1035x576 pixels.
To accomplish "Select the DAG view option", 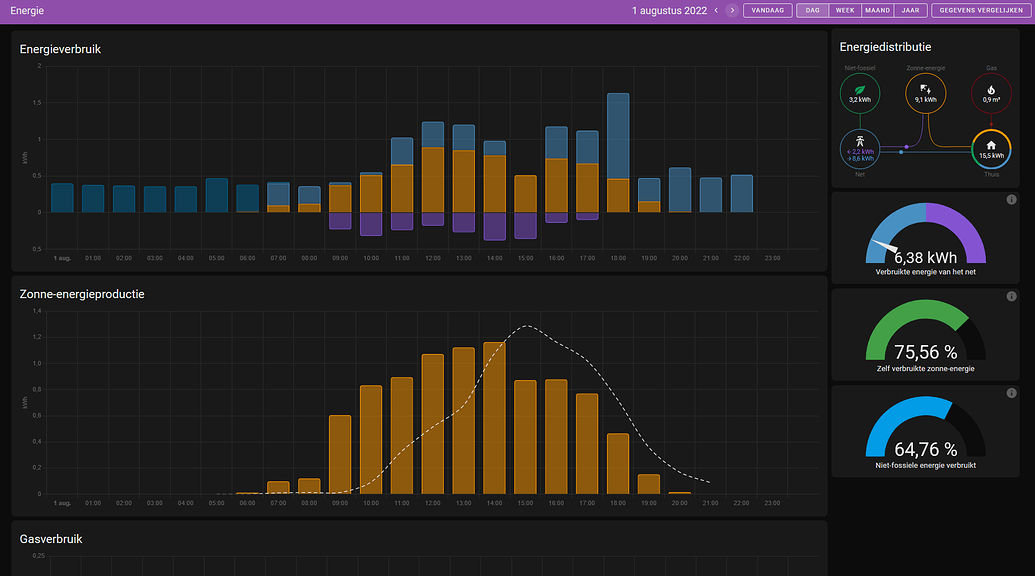I will tap(812, 10).
